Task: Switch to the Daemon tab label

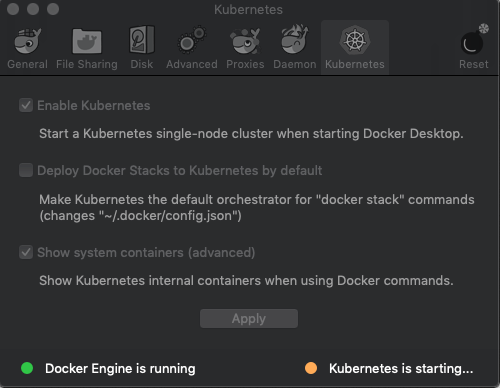Action: 295,64
